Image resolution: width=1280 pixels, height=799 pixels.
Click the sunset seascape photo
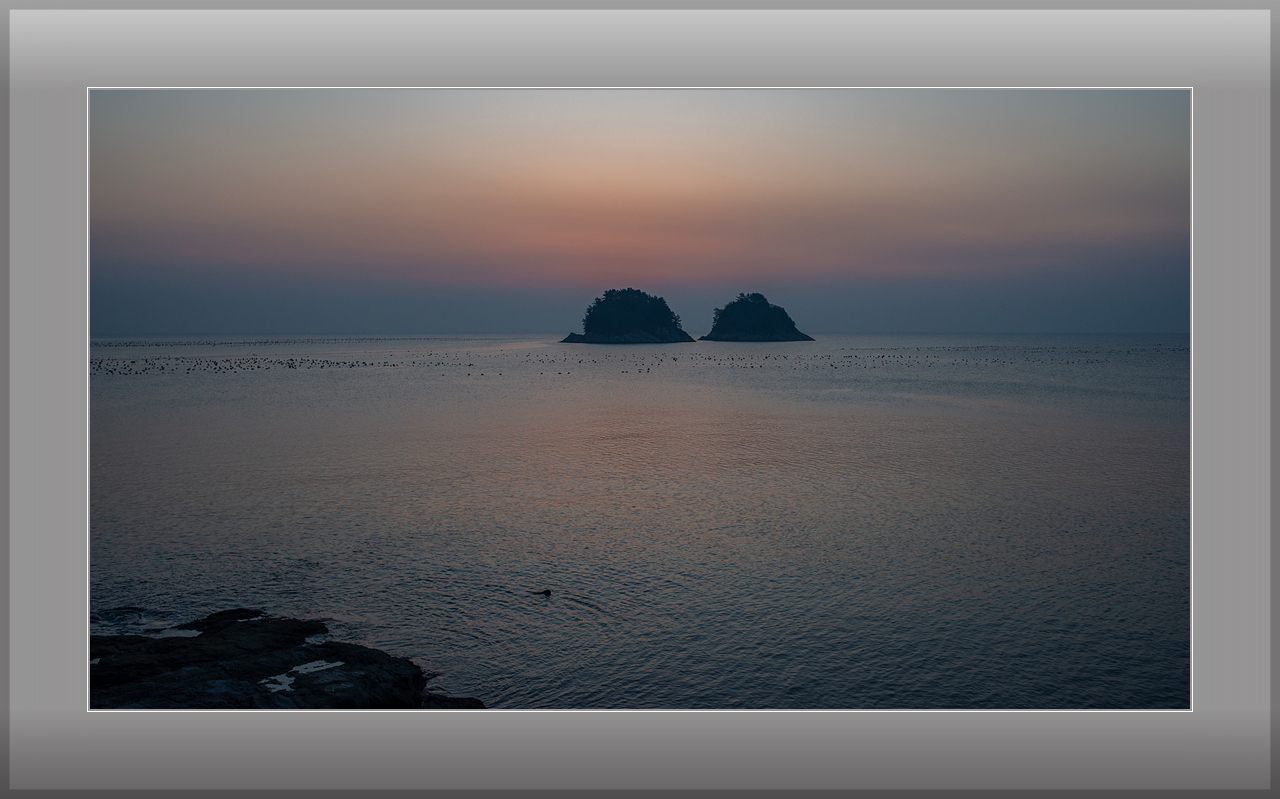[x=640, y=399]
